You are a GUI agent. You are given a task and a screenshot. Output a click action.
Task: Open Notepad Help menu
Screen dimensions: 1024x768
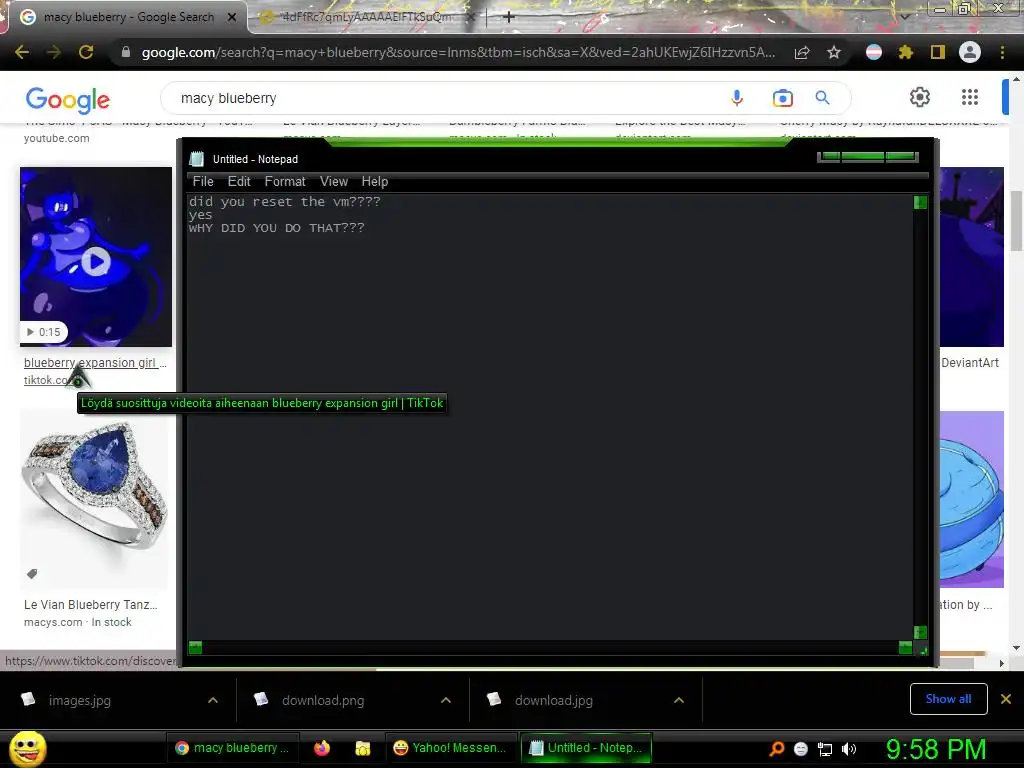(375, 182)
